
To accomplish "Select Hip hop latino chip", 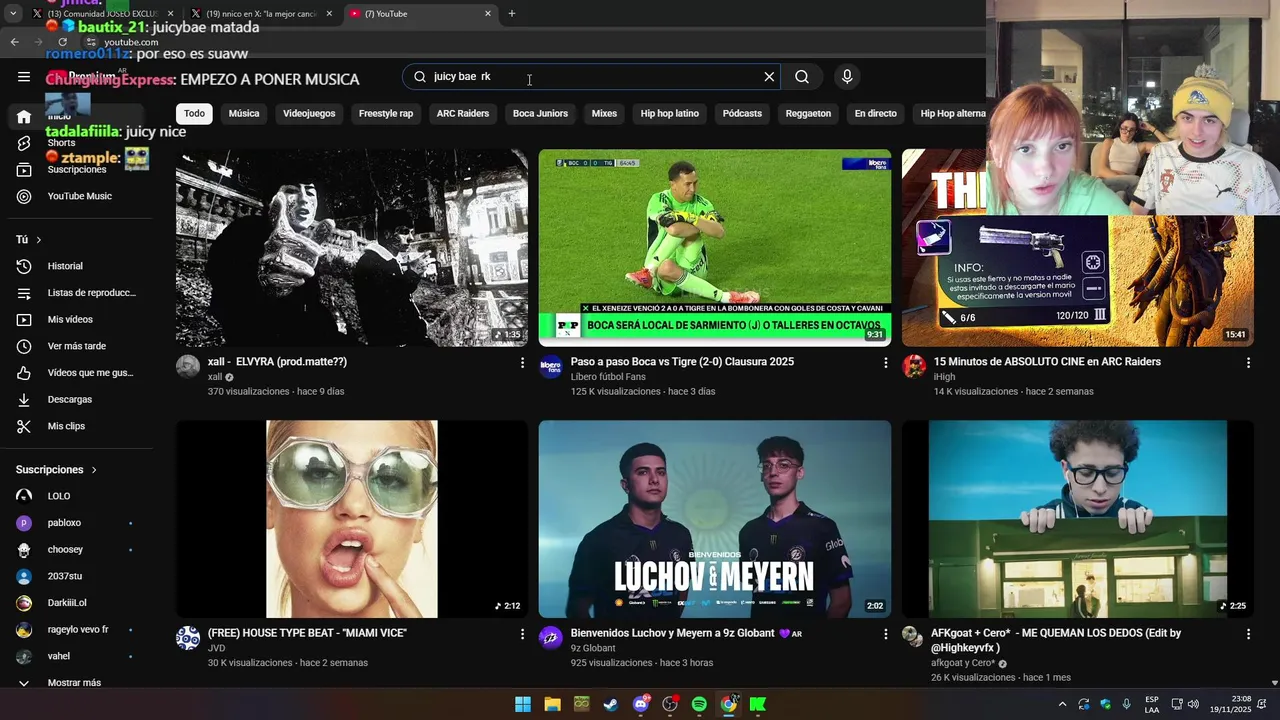I will (670, 113).
